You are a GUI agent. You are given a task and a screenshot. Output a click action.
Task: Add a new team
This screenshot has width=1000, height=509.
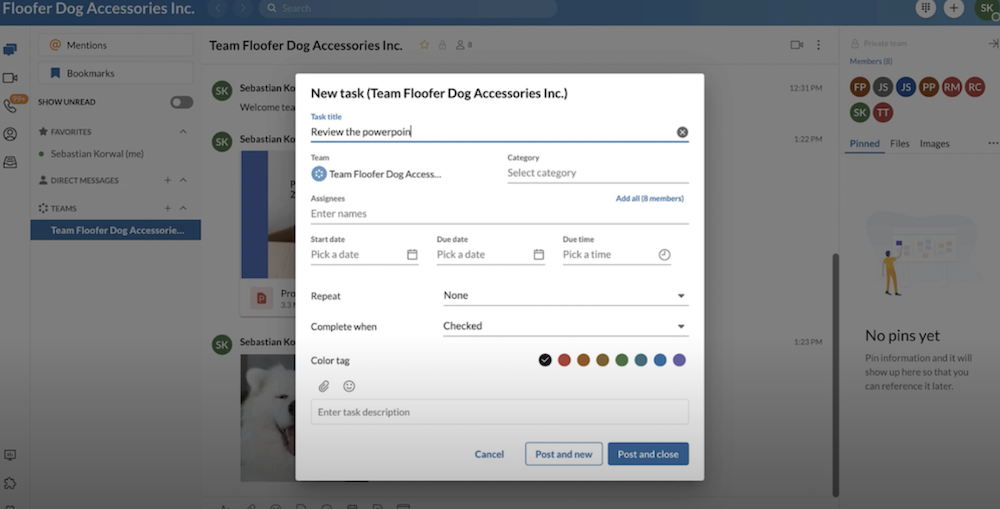point(167,209)
